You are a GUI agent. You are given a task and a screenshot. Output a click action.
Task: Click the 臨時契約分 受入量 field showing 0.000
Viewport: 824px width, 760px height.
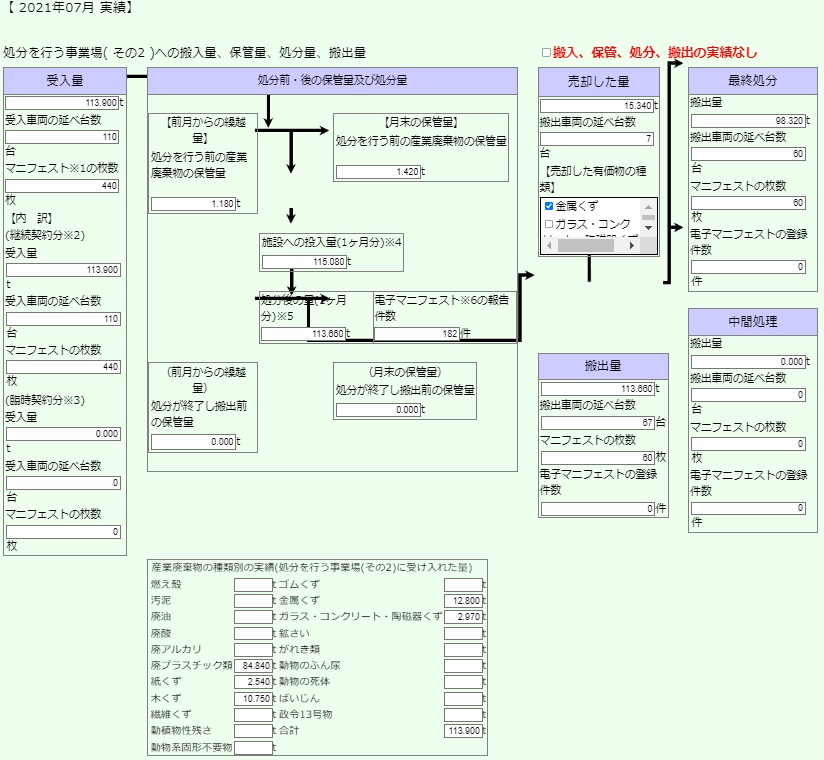(63, 434)
